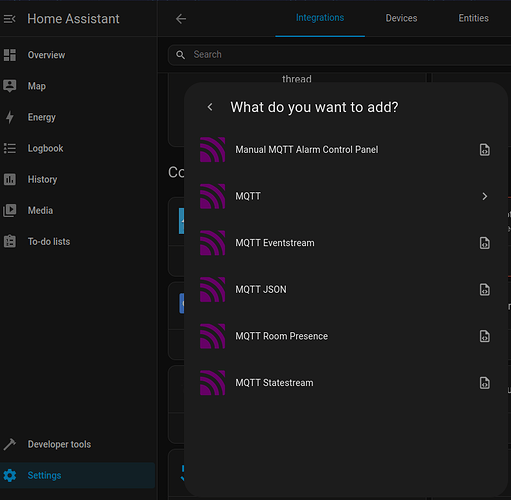The image size is (511, 500).
Task: Click the Overview dashboard icon
Action: click(10, 55)
